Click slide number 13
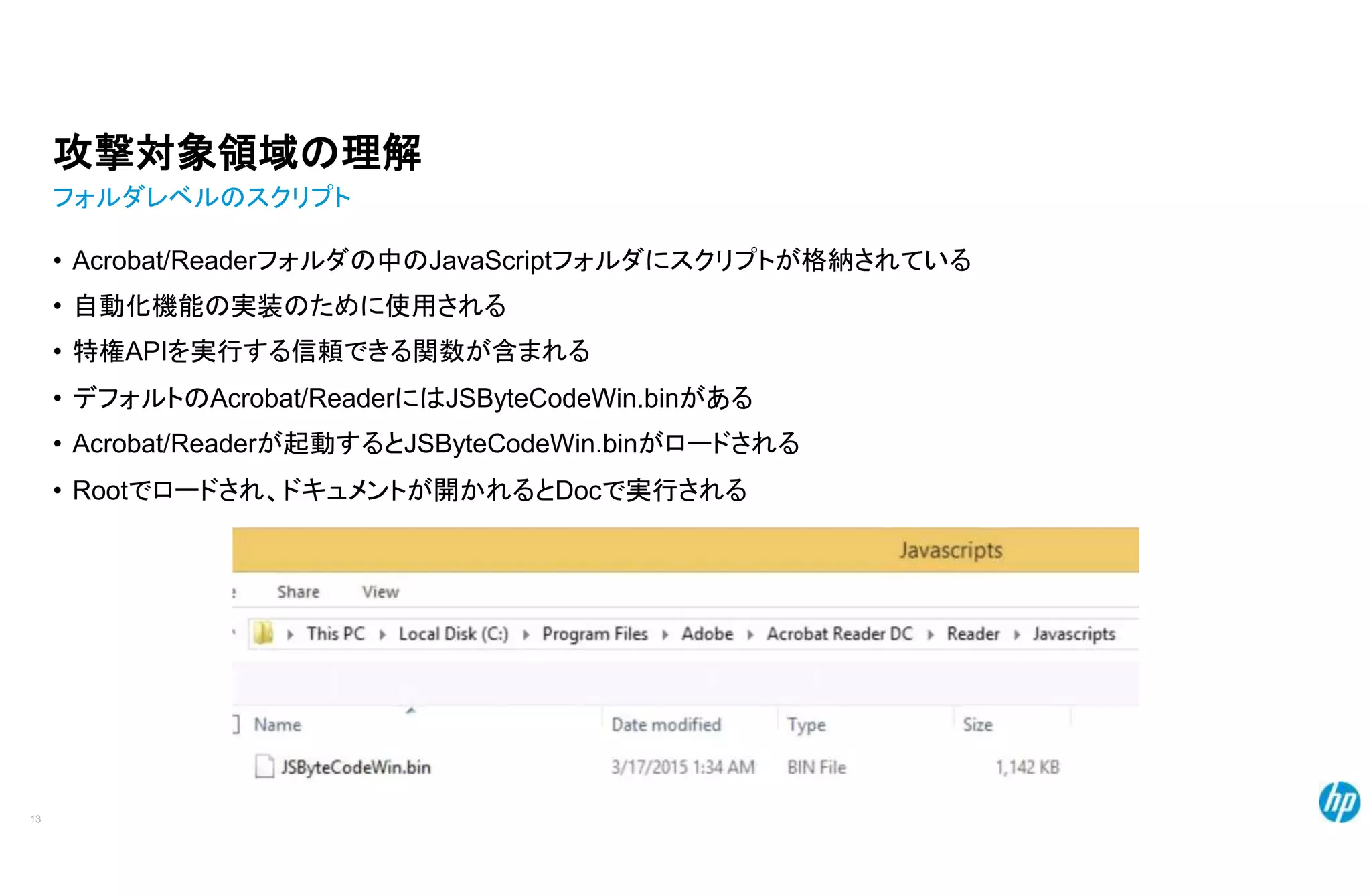This screenshot has width=1371, height=896. (x=35, y=819)
